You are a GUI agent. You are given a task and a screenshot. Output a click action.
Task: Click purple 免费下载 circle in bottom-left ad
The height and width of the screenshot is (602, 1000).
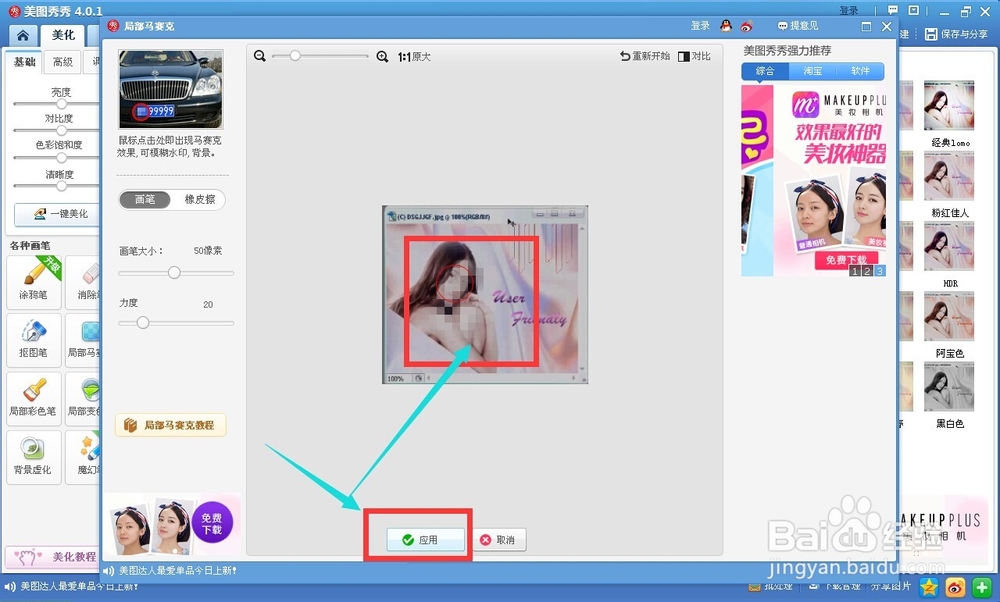click(x=212, y=524)
